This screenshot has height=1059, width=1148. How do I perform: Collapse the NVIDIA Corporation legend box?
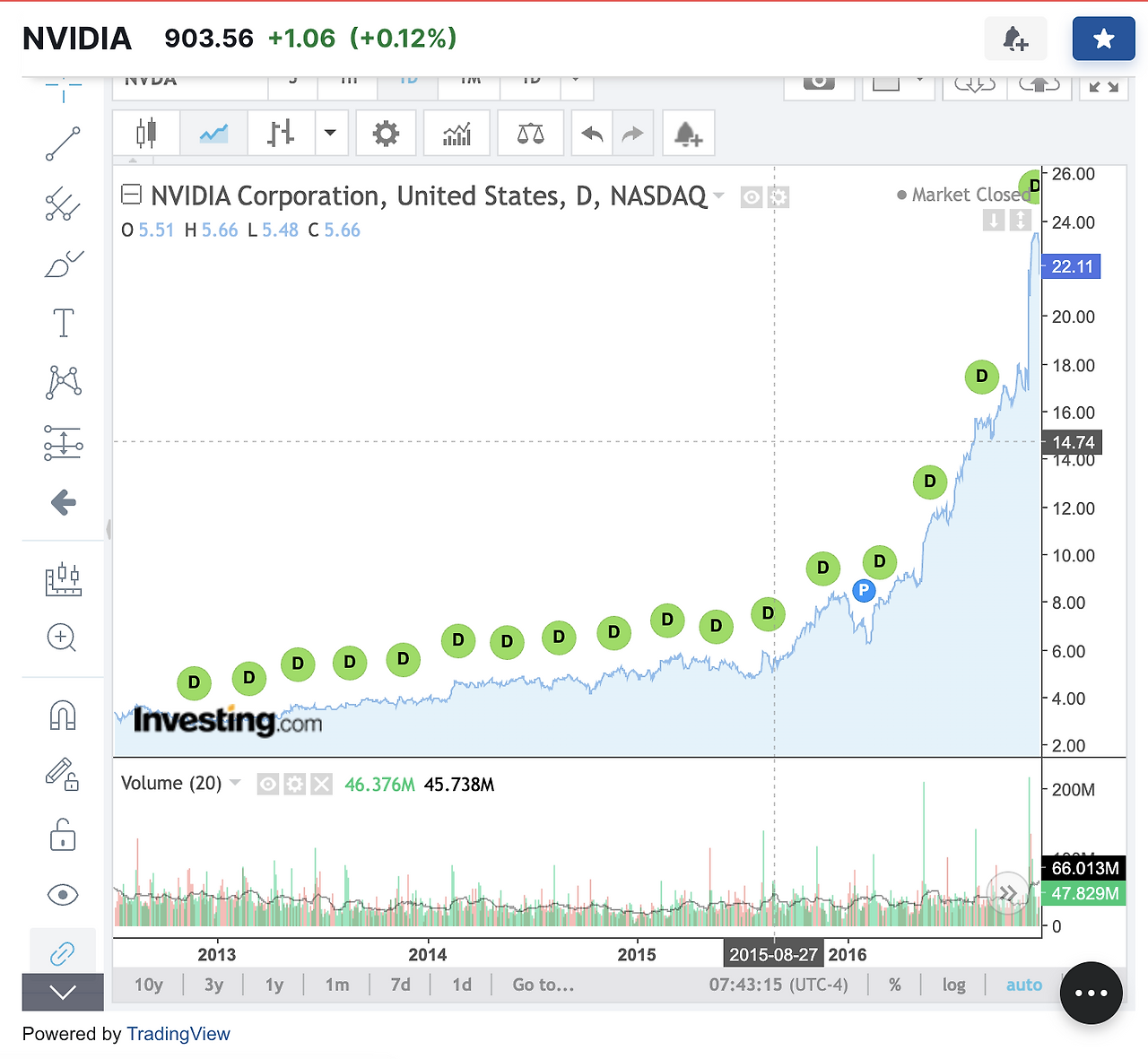[x=131, y=194]
